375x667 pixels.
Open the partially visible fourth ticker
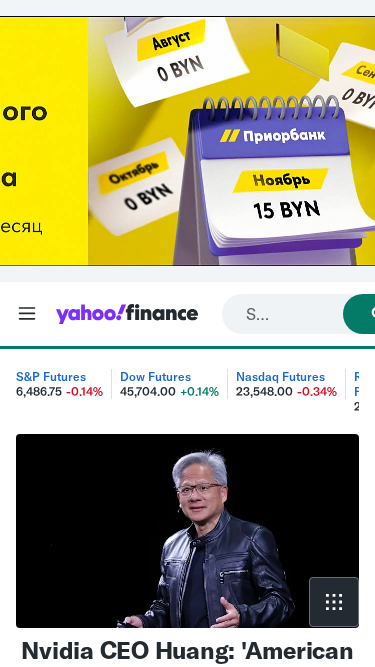[x=356, y=391]
